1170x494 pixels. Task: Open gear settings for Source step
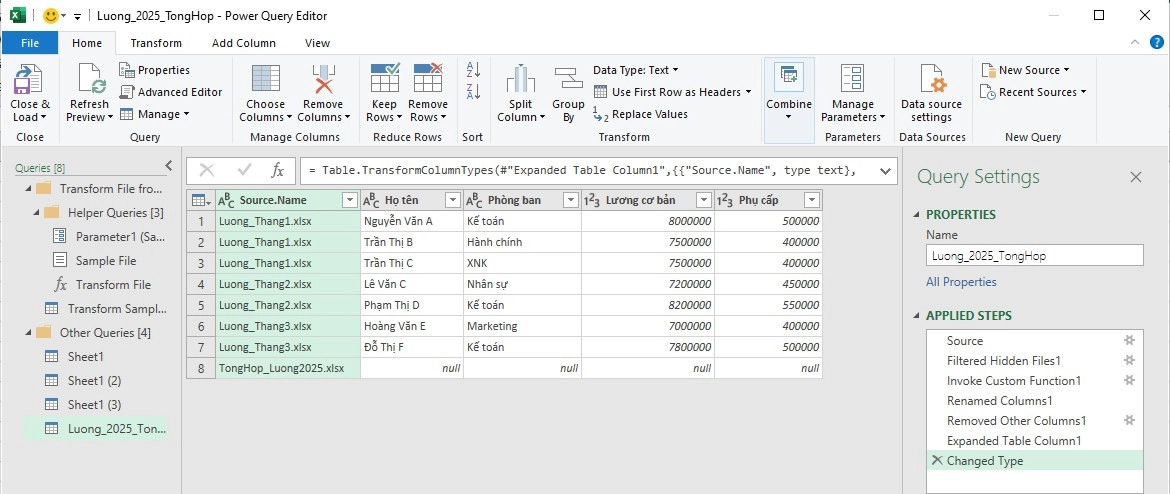point(1129,340)
